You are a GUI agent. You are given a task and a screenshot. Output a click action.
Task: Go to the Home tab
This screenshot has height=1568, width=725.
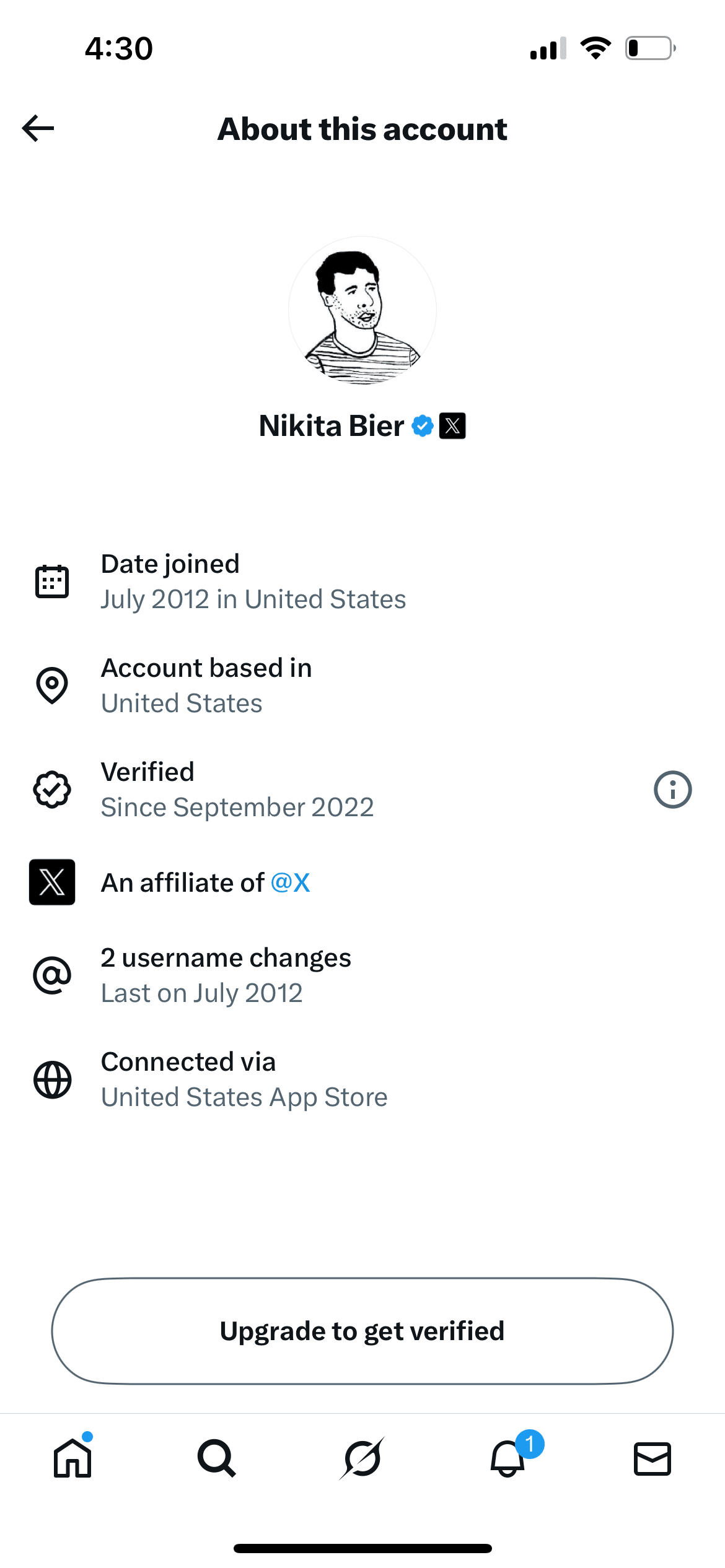(72, 1458)
